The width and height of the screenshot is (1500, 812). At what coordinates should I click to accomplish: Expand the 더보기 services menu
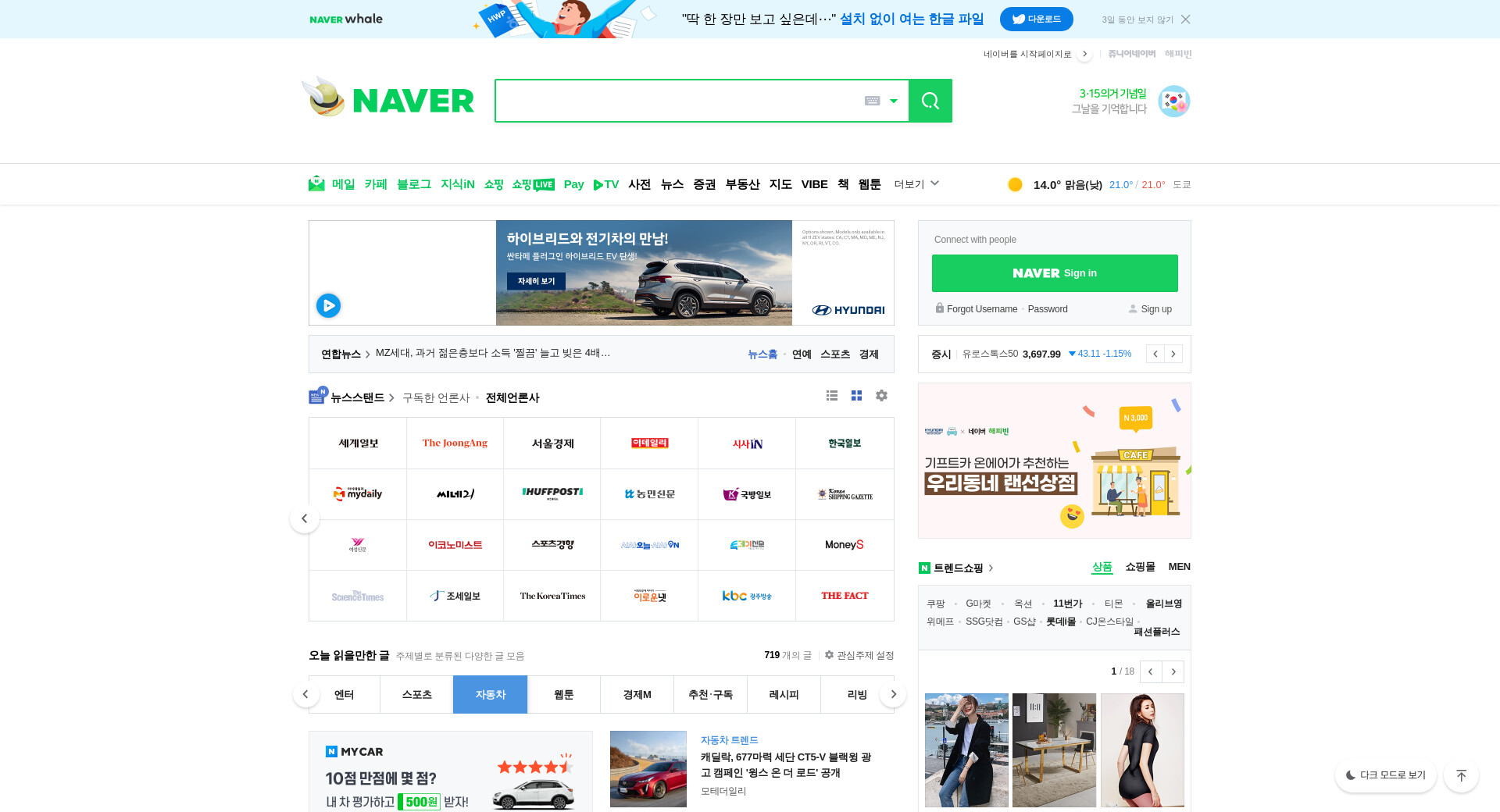[x=916, y=184]
